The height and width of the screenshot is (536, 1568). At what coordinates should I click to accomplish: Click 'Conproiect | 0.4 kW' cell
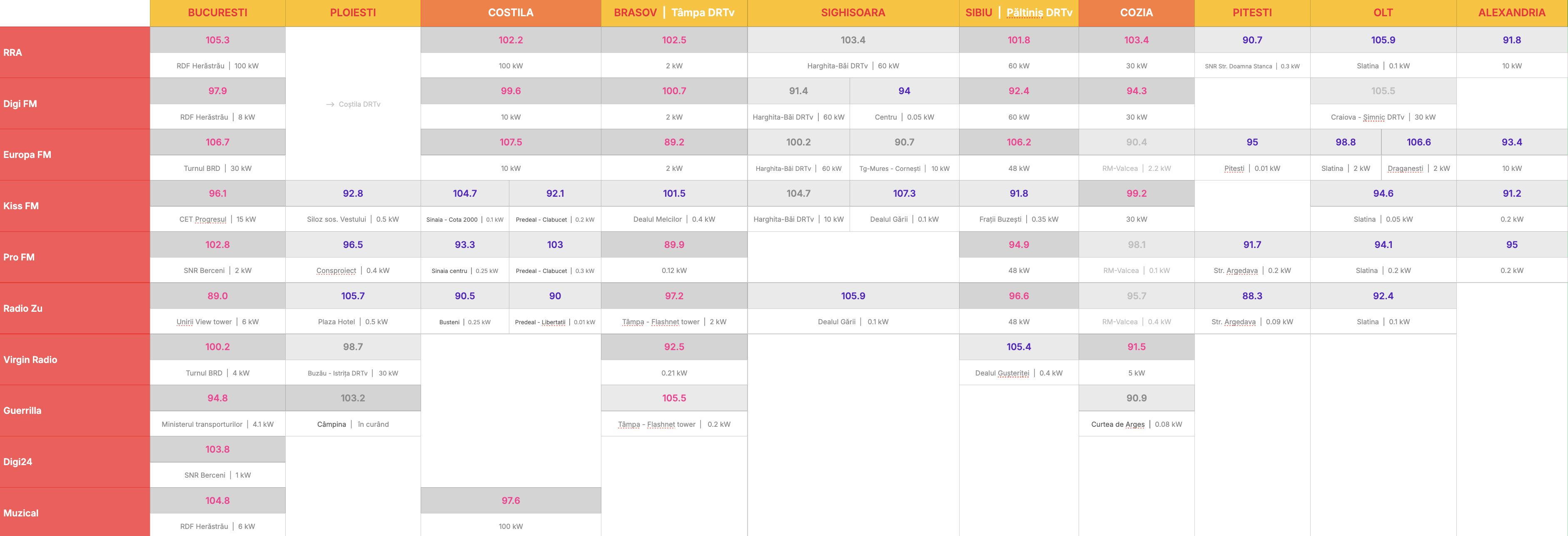coord(353,271)
